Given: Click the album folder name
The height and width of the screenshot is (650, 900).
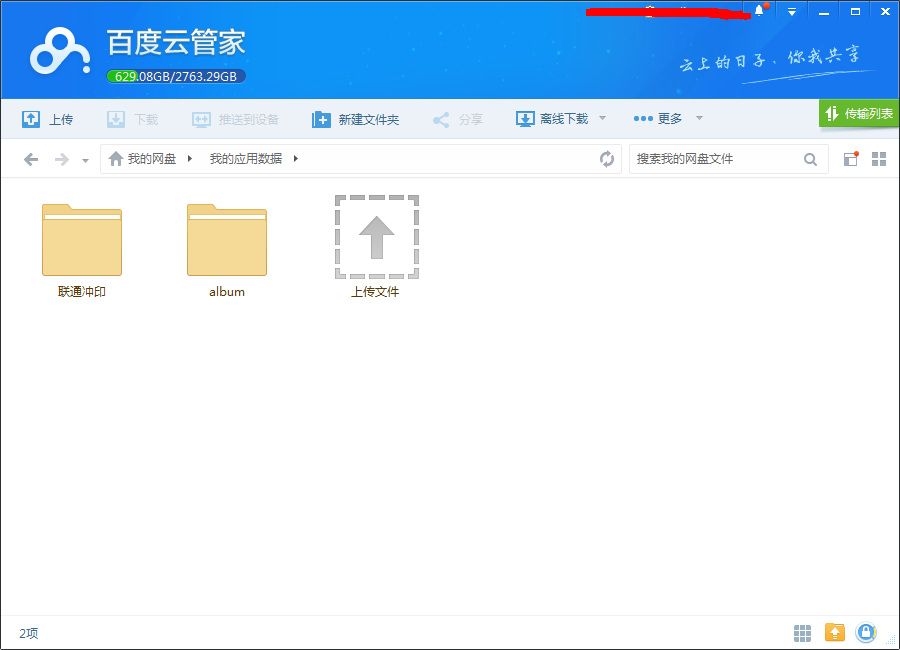Looking at the screenshot, I should tap(227, 292).
